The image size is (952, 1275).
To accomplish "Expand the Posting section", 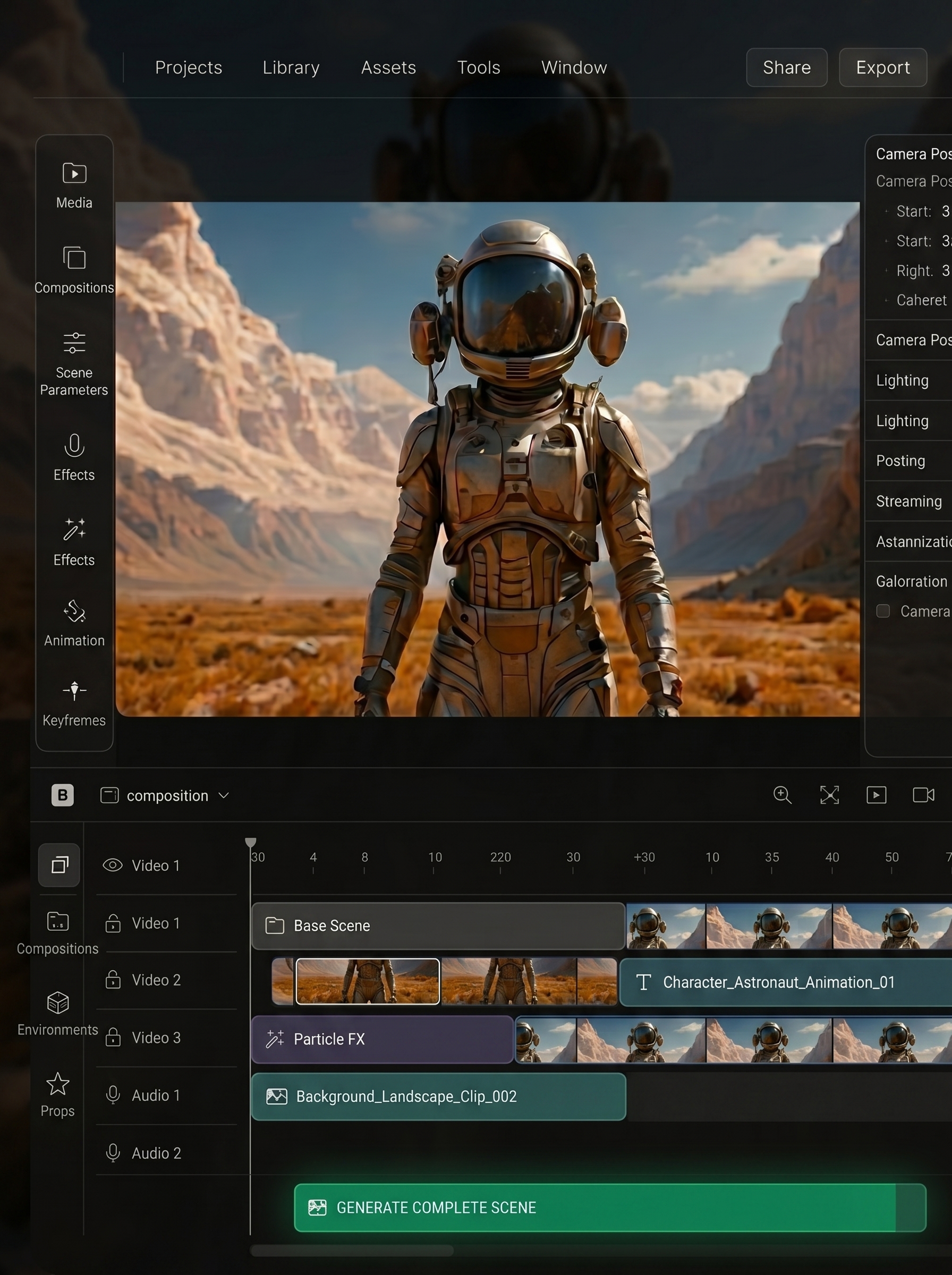I will (908, 461).
